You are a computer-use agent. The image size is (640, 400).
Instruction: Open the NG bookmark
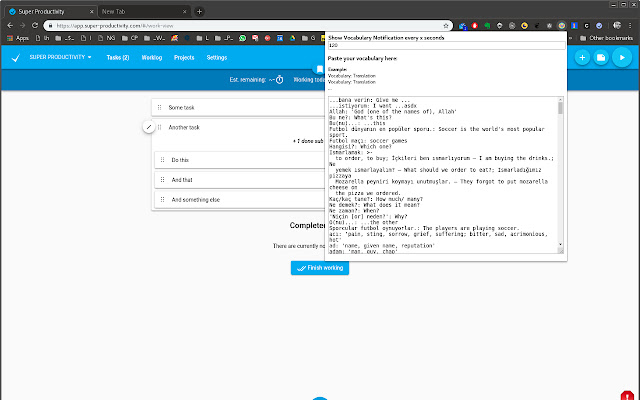pyautogui.click(x=107, y=38)
